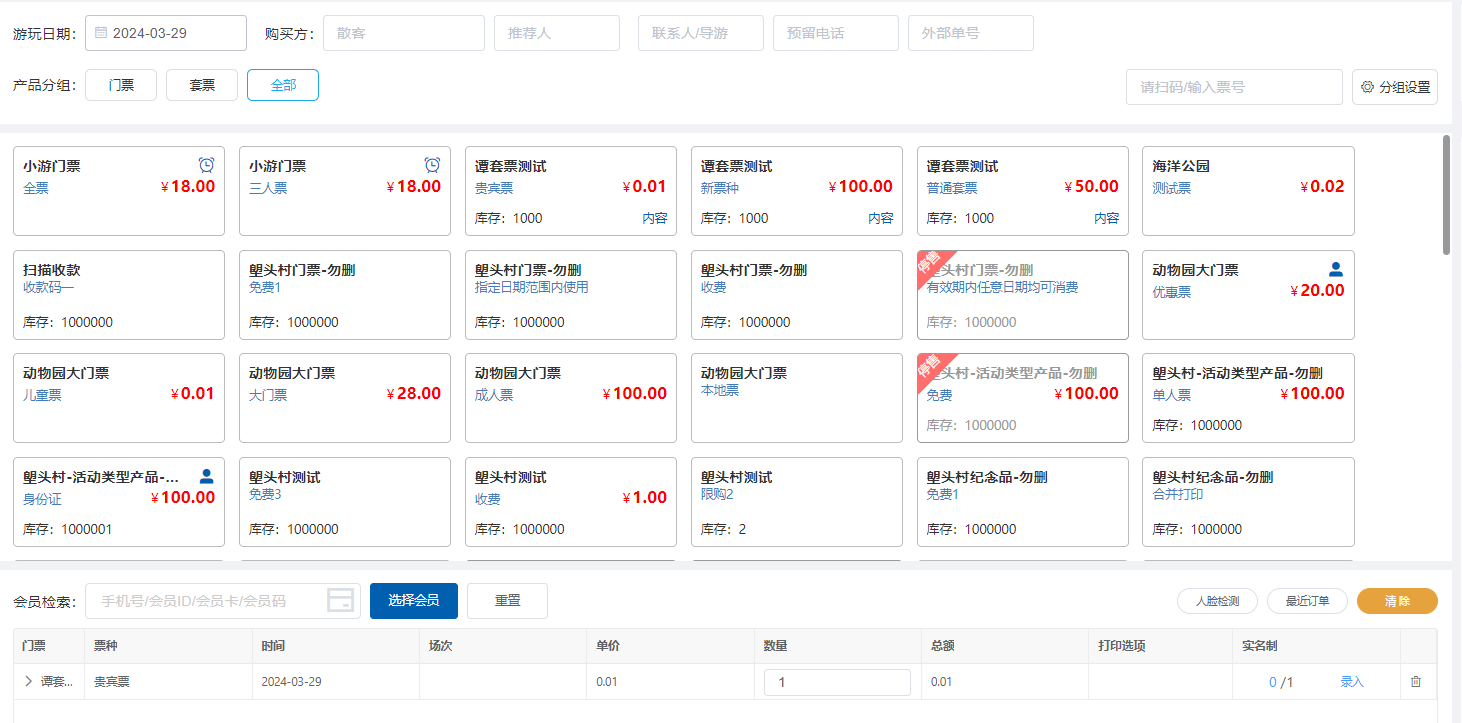Filter products by 套票 group

[202, 86]
